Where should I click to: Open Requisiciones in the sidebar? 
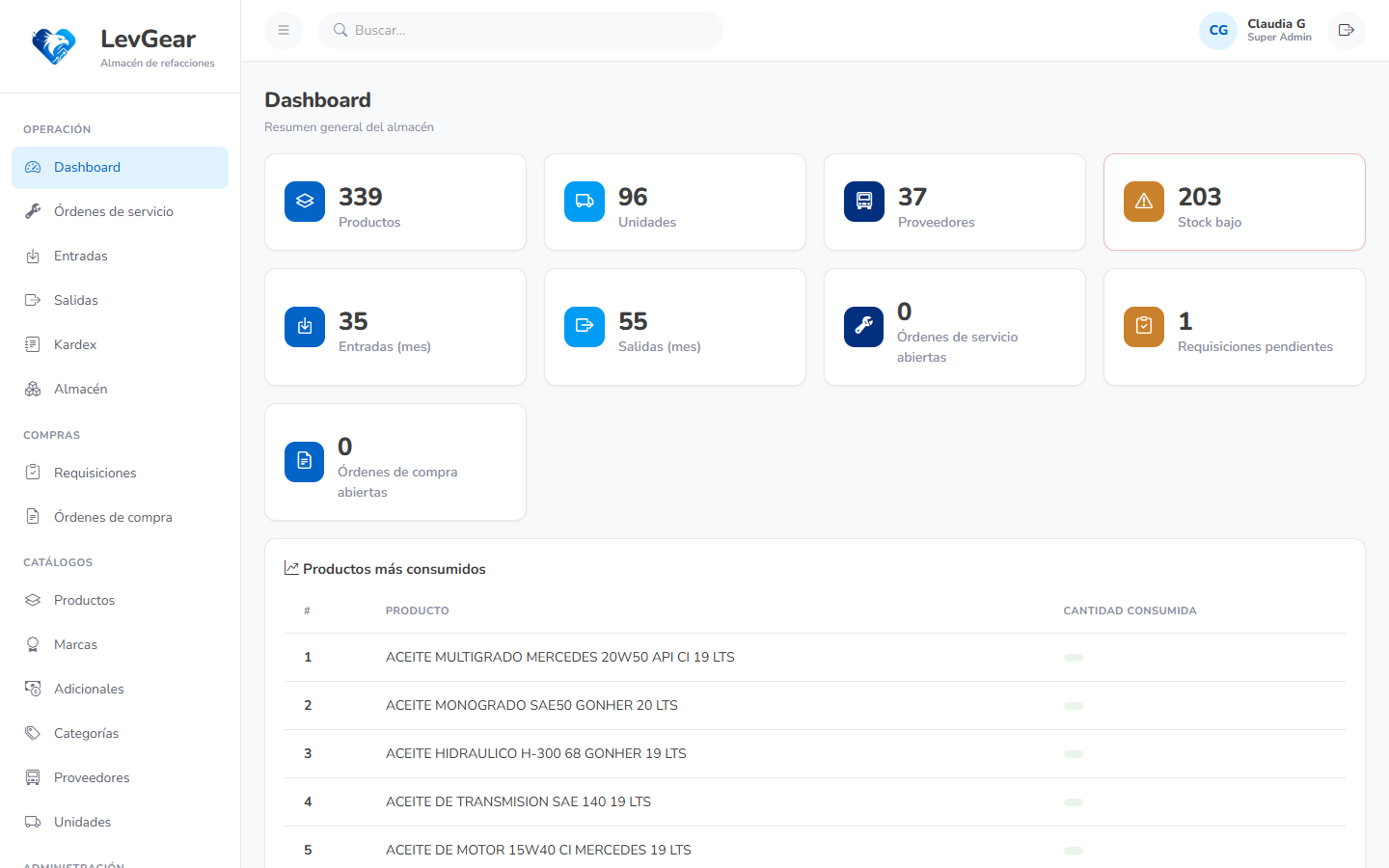pos(120,473)
